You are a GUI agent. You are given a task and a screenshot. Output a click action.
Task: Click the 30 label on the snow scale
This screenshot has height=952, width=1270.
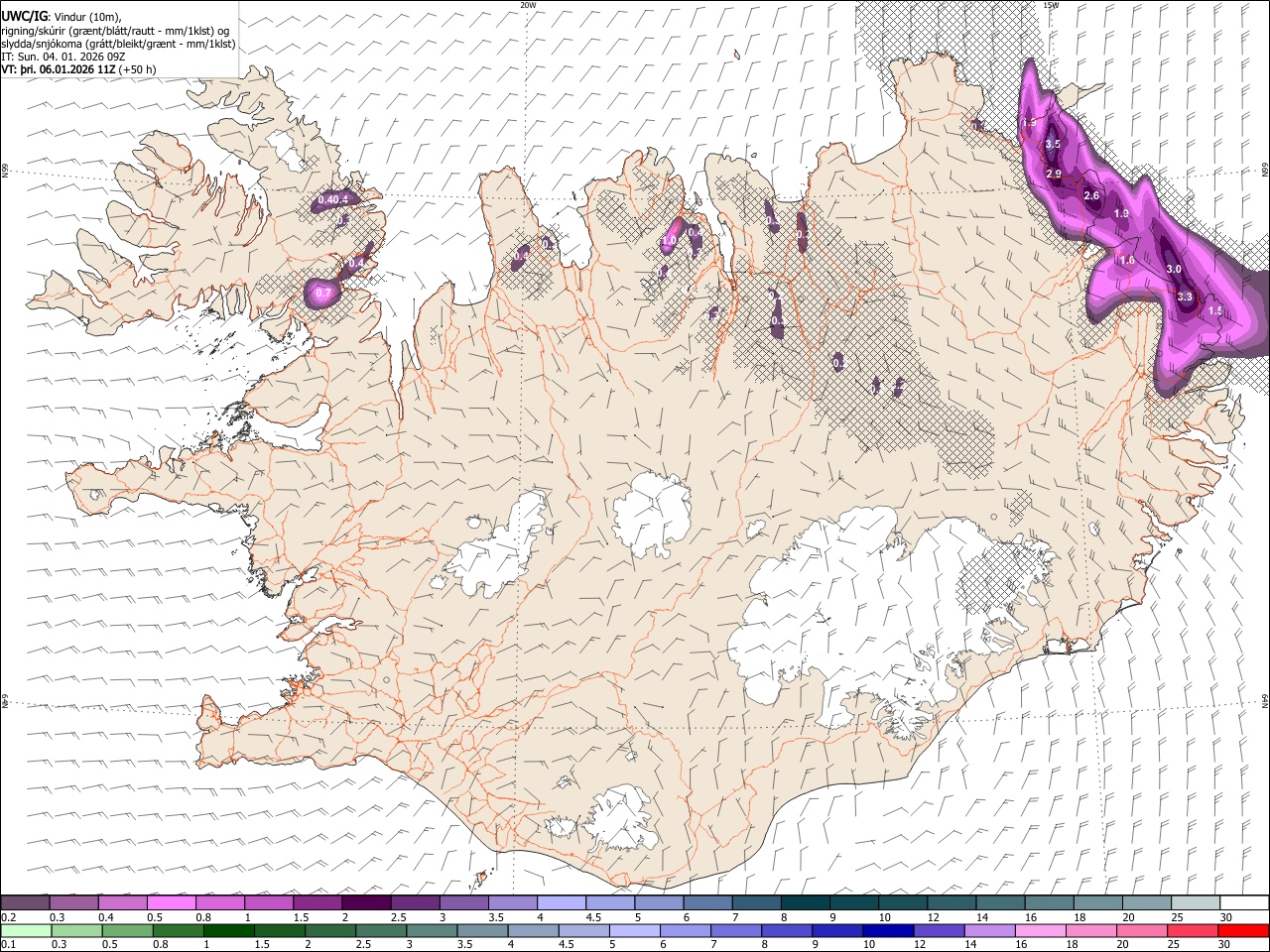[x=1225, y=917]
